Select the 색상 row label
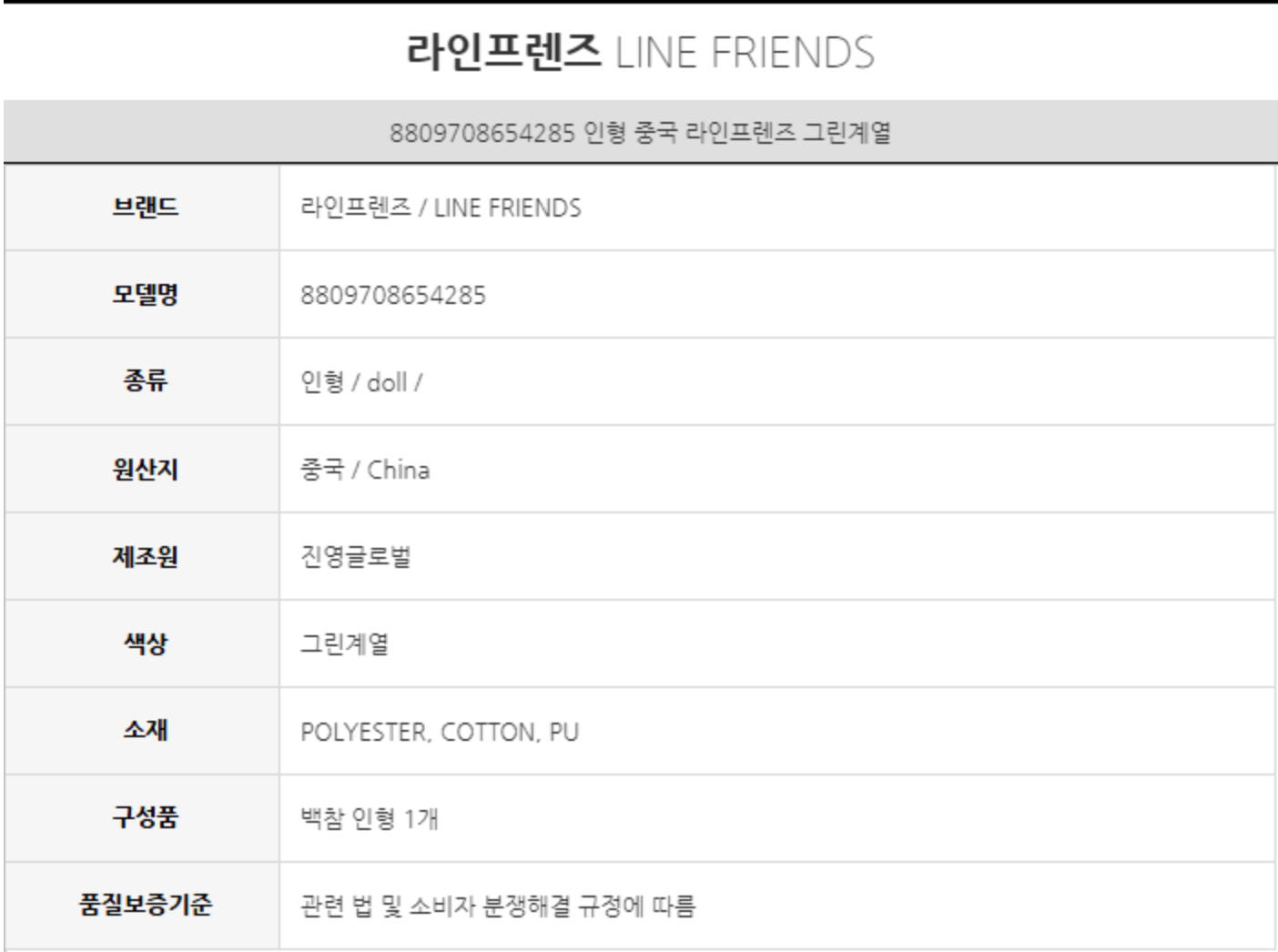The image size is (1278, 952). (145, 643)
